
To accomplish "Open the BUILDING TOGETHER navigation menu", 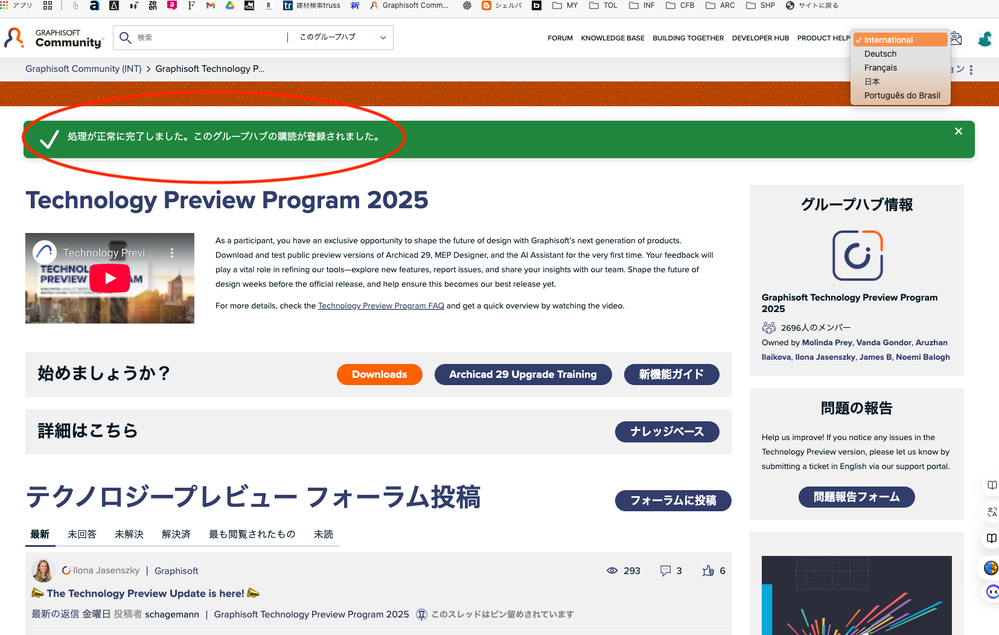I will 688,38.
